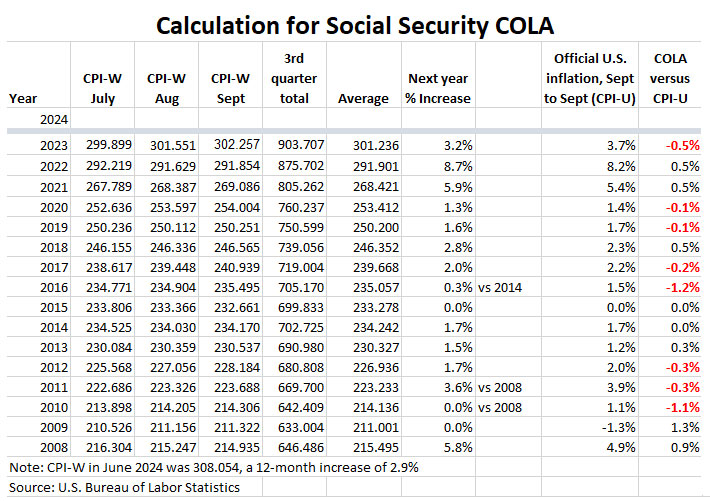The height and width of the screenshot is (501, 710).
Task: Select the 'Source: U.S. Bureau of Labor Statistics' line
Action: pyautogui.click(x=124, y=487)
